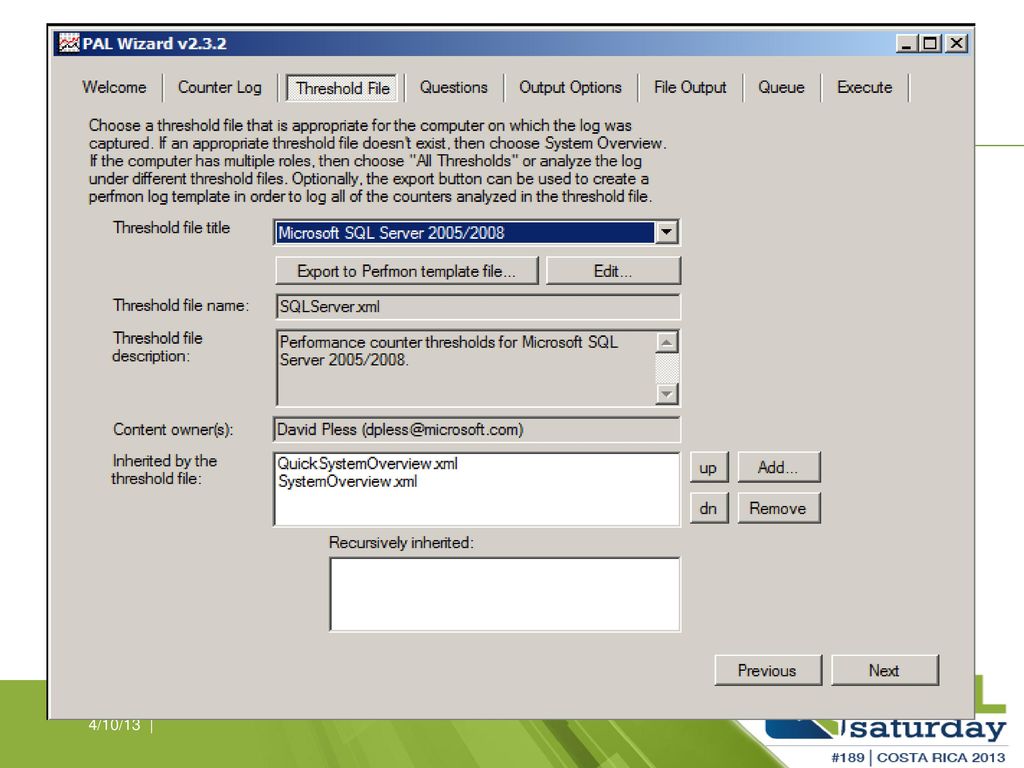Click the David Pless content owner field
Viewport: 1024px width, 768px height.
477,430
